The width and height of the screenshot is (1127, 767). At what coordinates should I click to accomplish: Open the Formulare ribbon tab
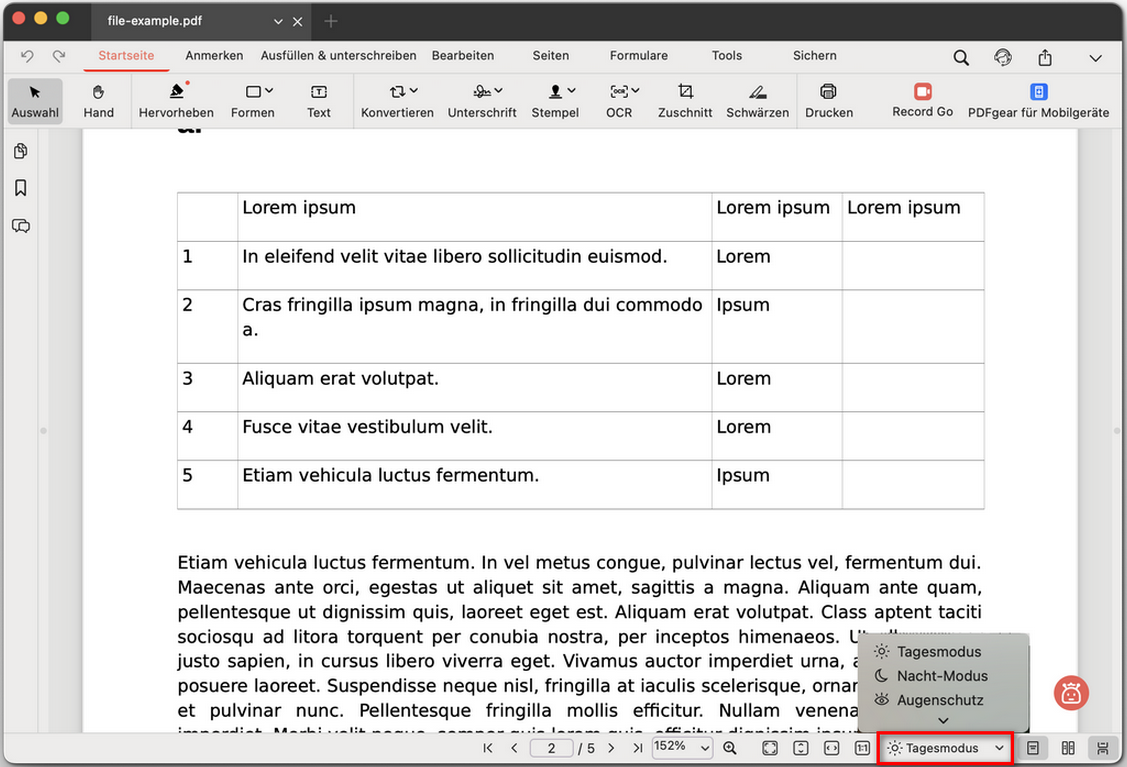(x=638, y=56)
